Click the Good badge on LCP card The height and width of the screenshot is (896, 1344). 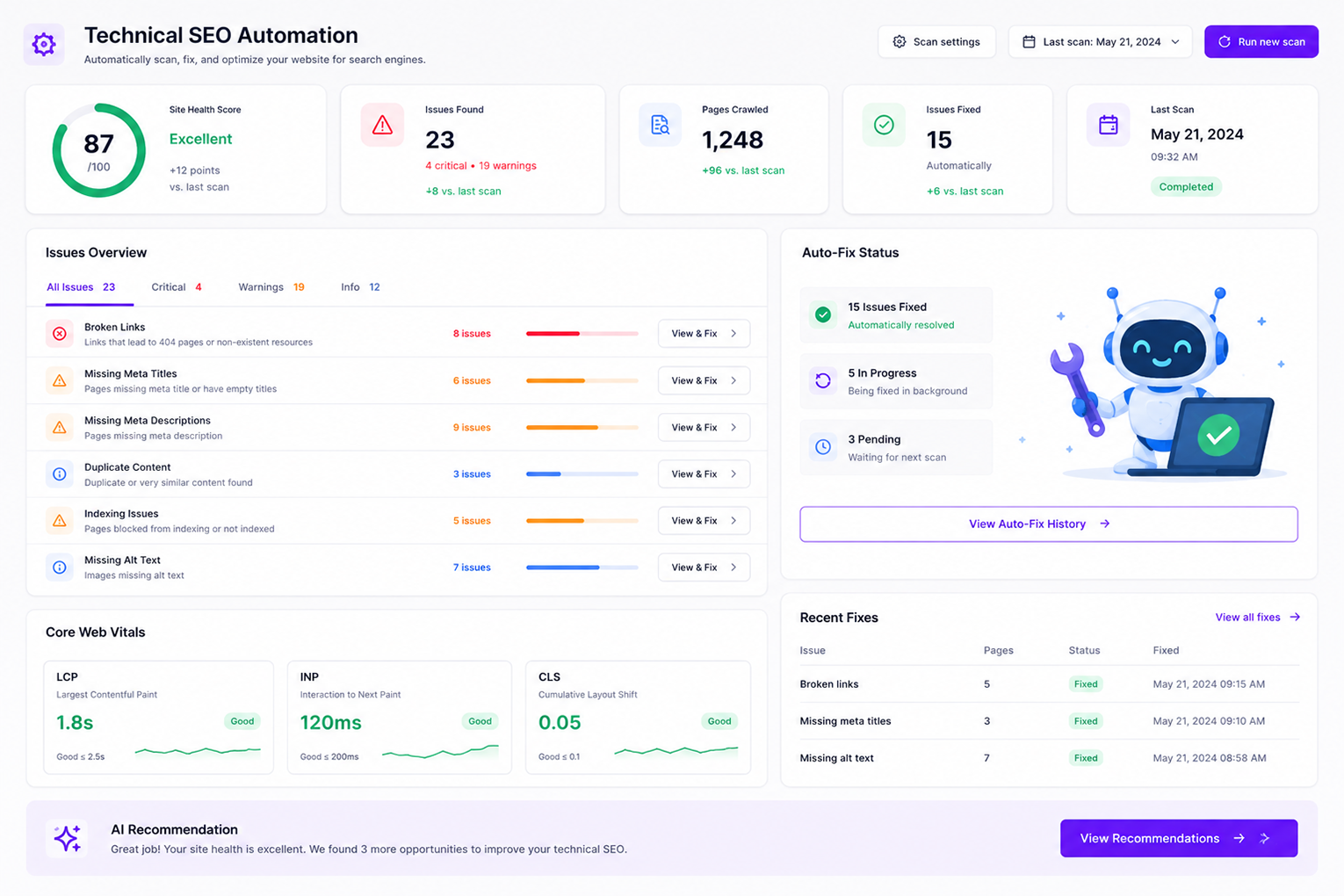click(242, 721)
